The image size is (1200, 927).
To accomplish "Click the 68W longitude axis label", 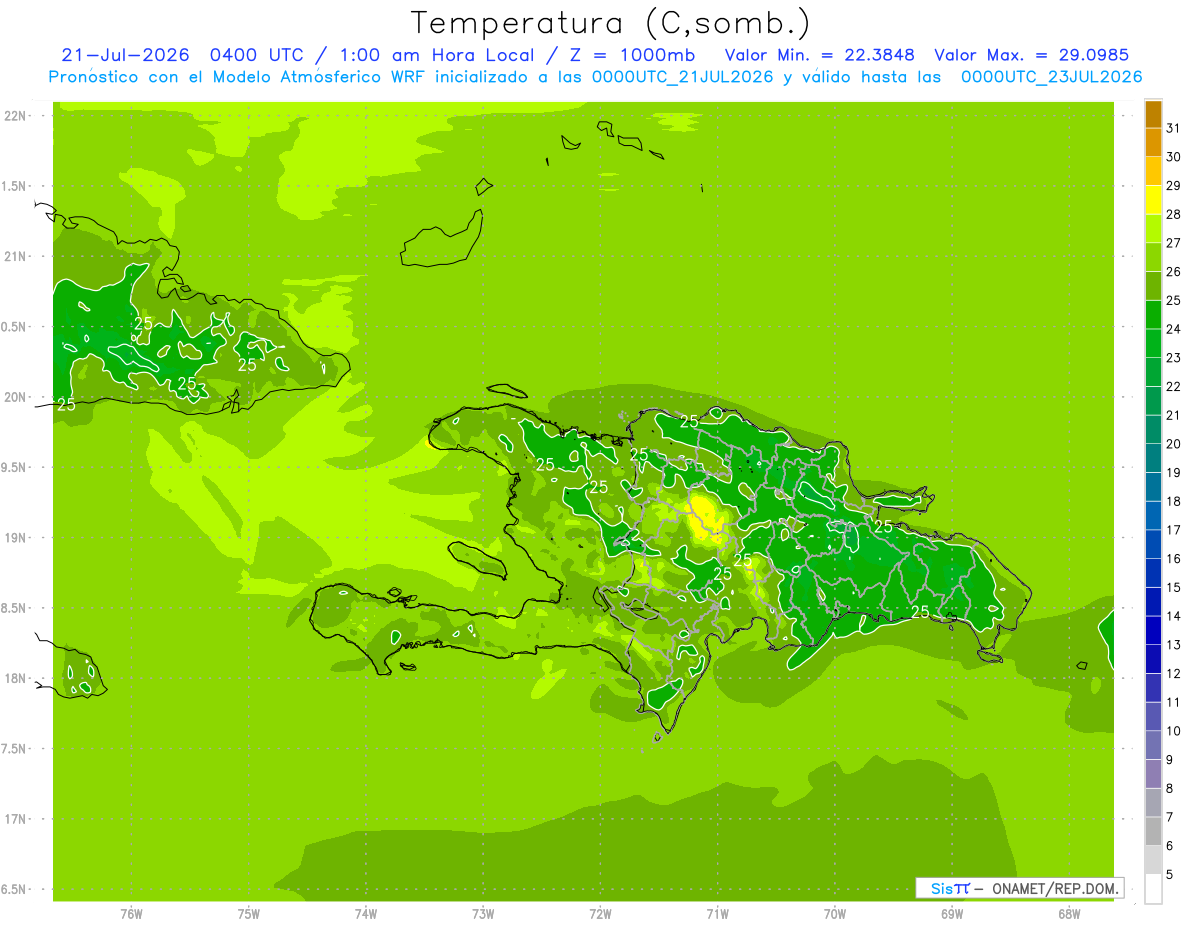I will tap(1068, 914).
